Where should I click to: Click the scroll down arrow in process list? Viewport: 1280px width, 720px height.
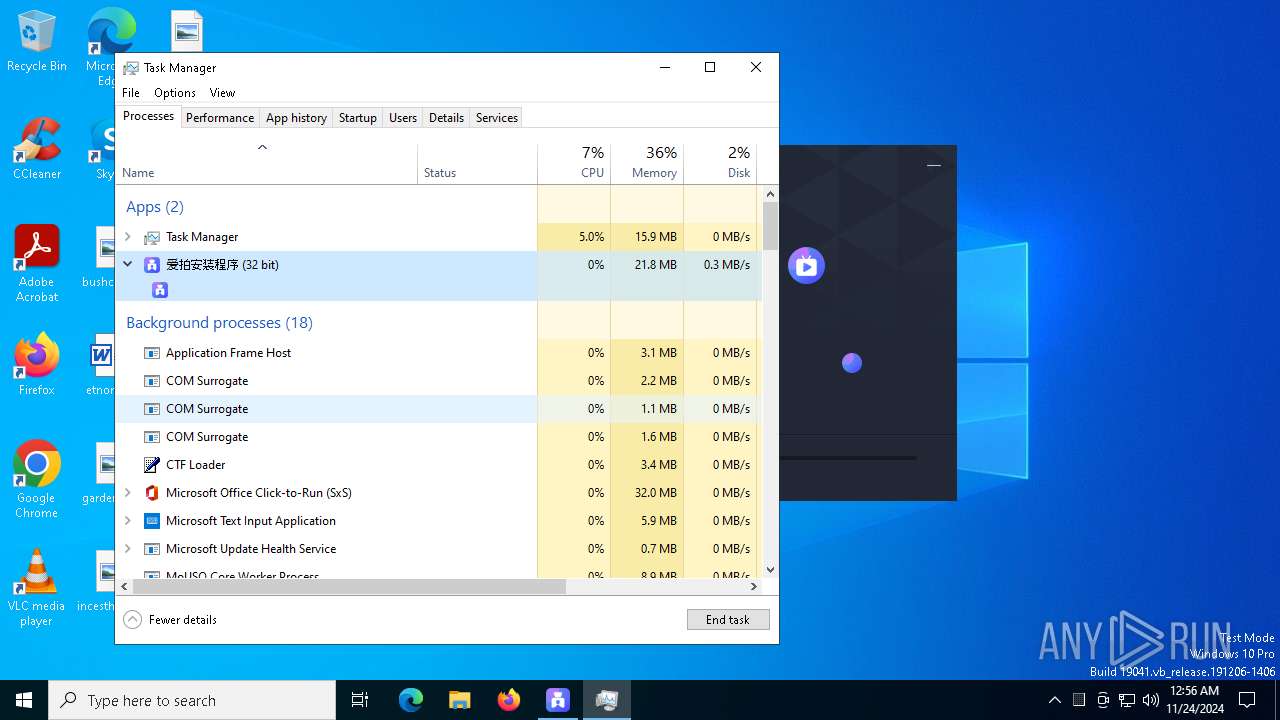(x=770, y=570)
